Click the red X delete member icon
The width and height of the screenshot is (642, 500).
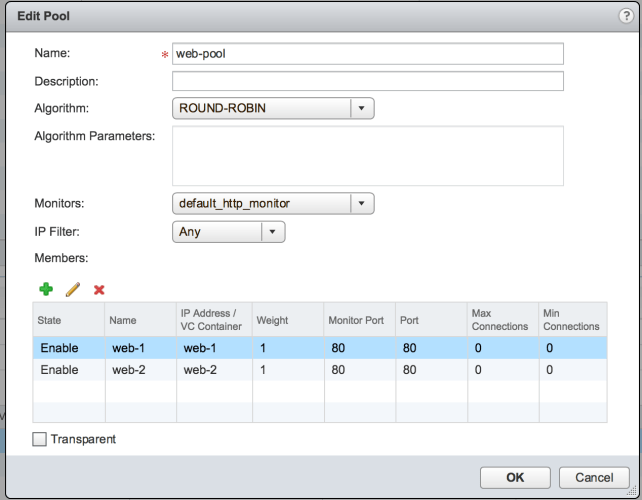99,289
